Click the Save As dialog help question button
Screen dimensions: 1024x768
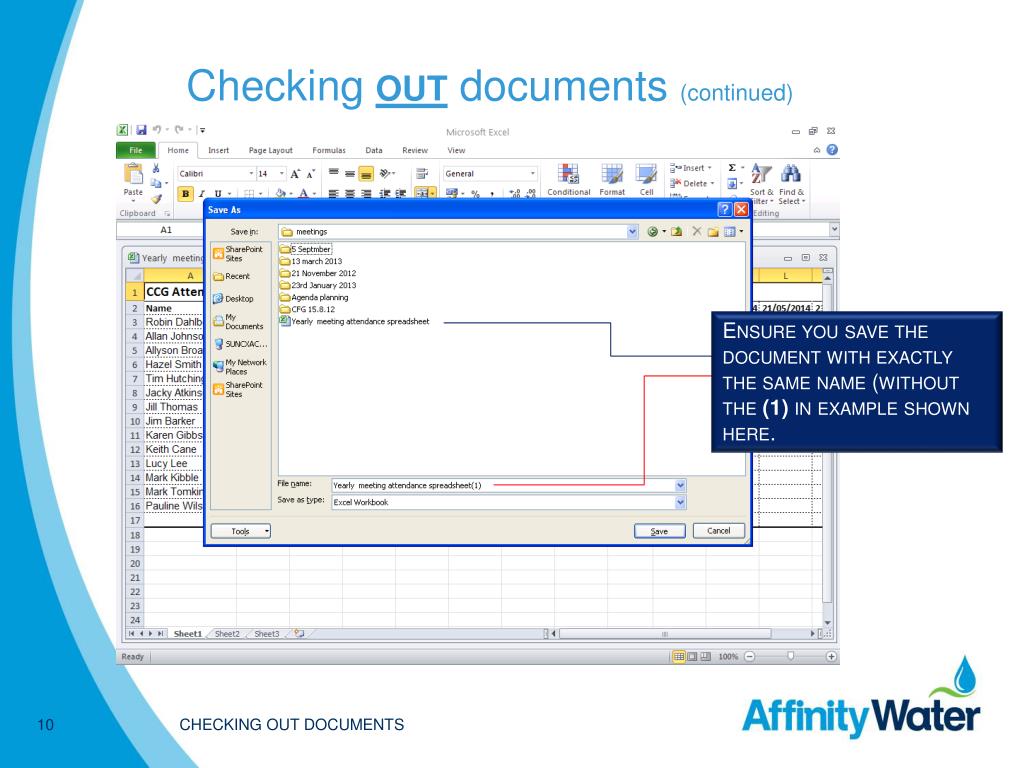click(724, 210)
